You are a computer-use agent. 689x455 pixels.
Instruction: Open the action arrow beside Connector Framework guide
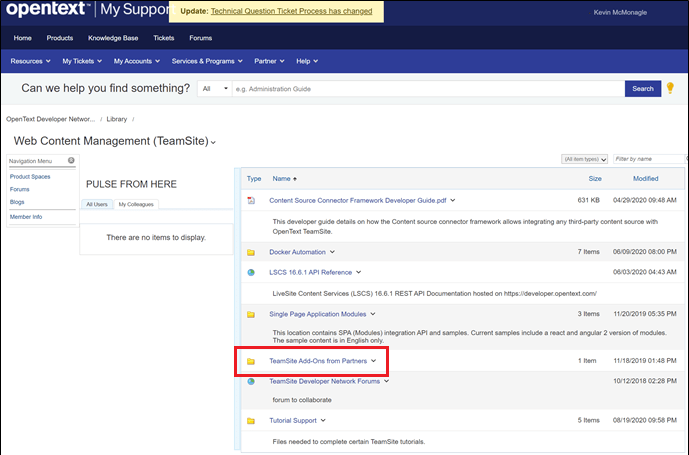coord(453,200)
